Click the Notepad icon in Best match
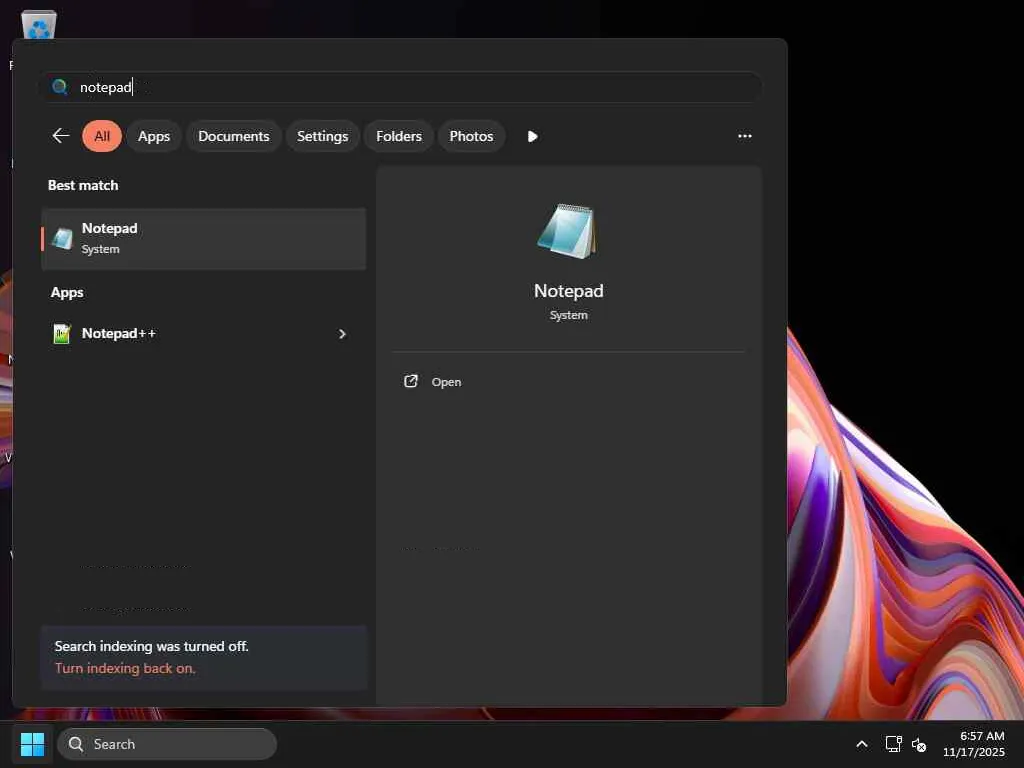 tap(63, 238)
